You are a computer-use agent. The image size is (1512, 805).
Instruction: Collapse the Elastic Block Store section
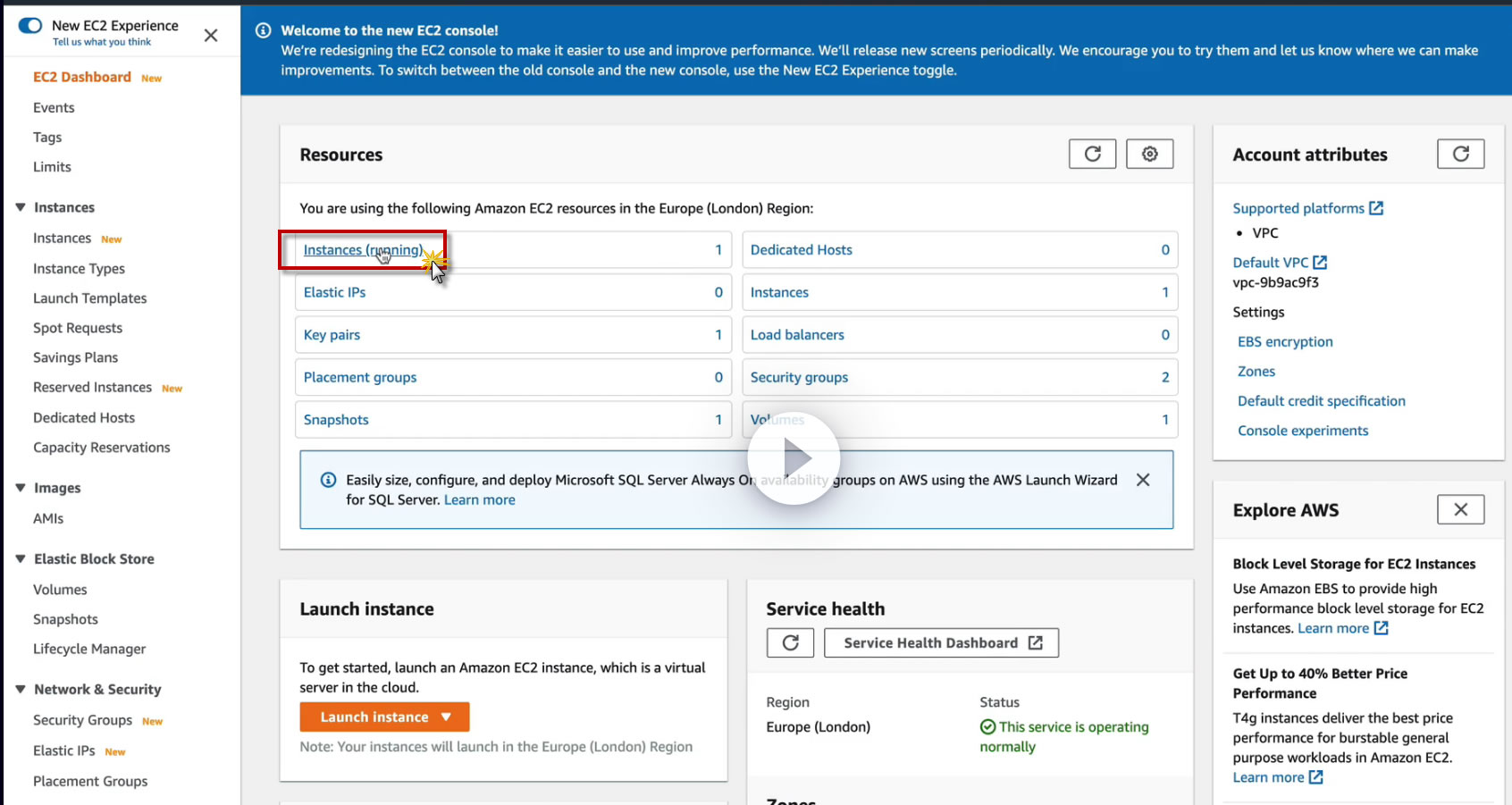21,559
